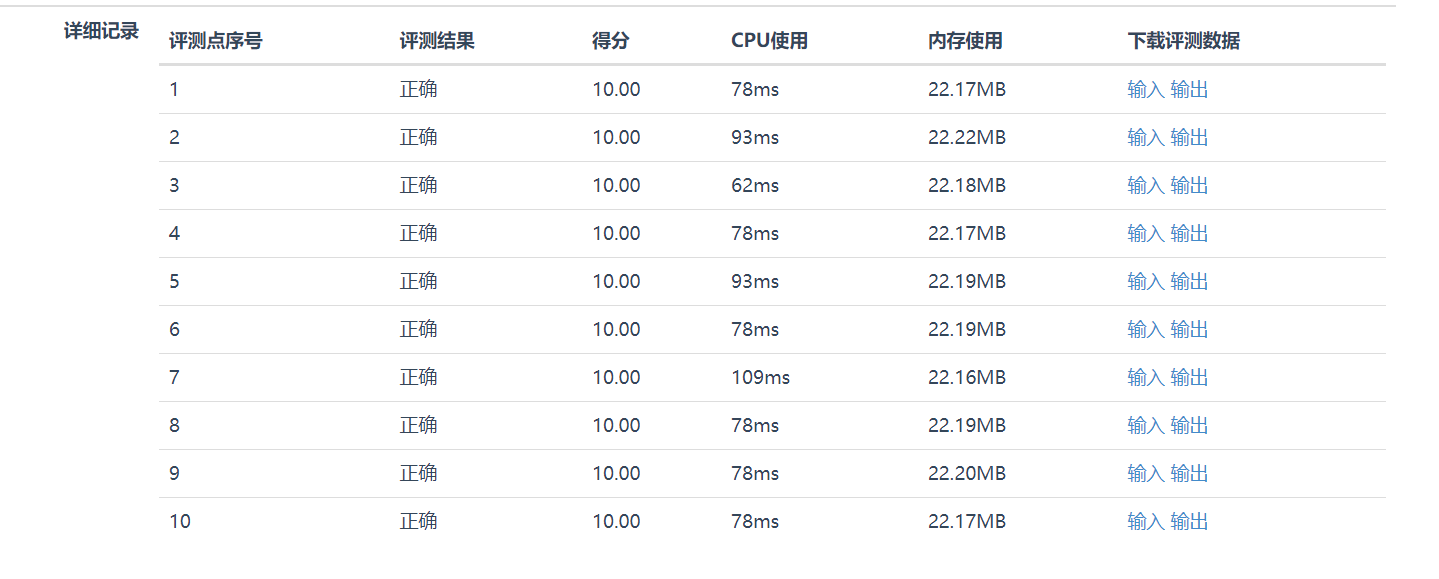
Task: Download 输出 data for test point 10
Action: (x=1188, y=521)
